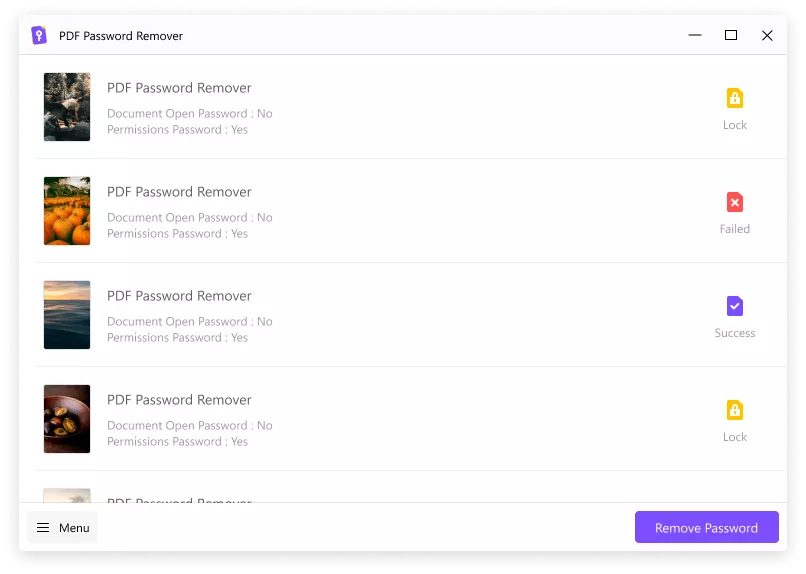Screen dimensions: 806x574
Task: Select the pumpkin field PDF thumbnail
Action: pos(67,211)
